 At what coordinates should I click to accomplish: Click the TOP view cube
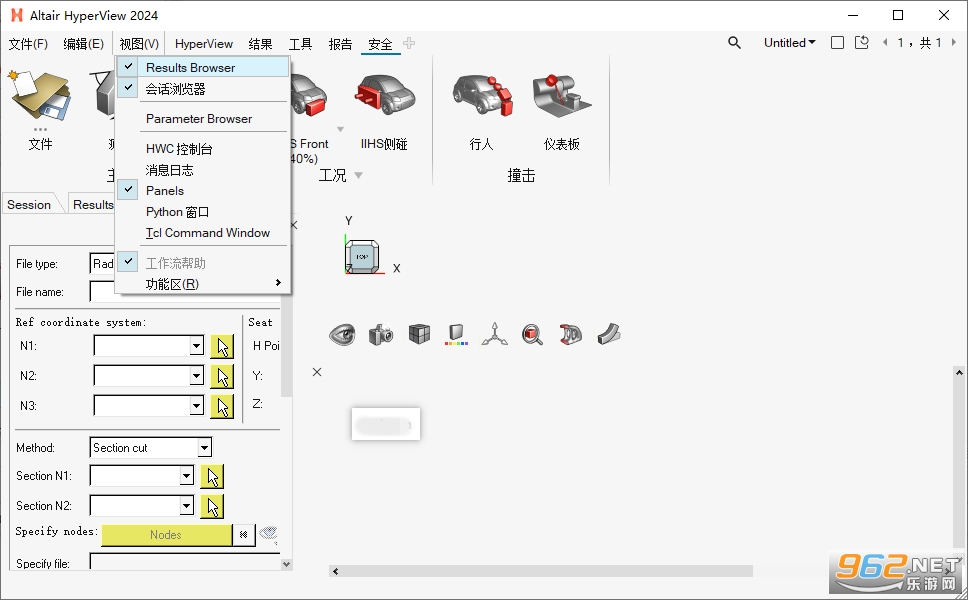pos(362,256)
